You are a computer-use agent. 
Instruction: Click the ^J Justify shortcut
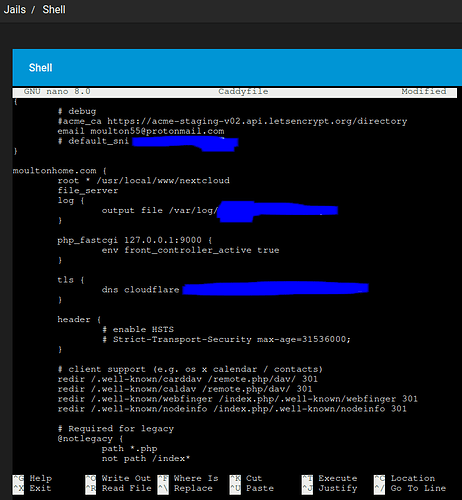329,489
